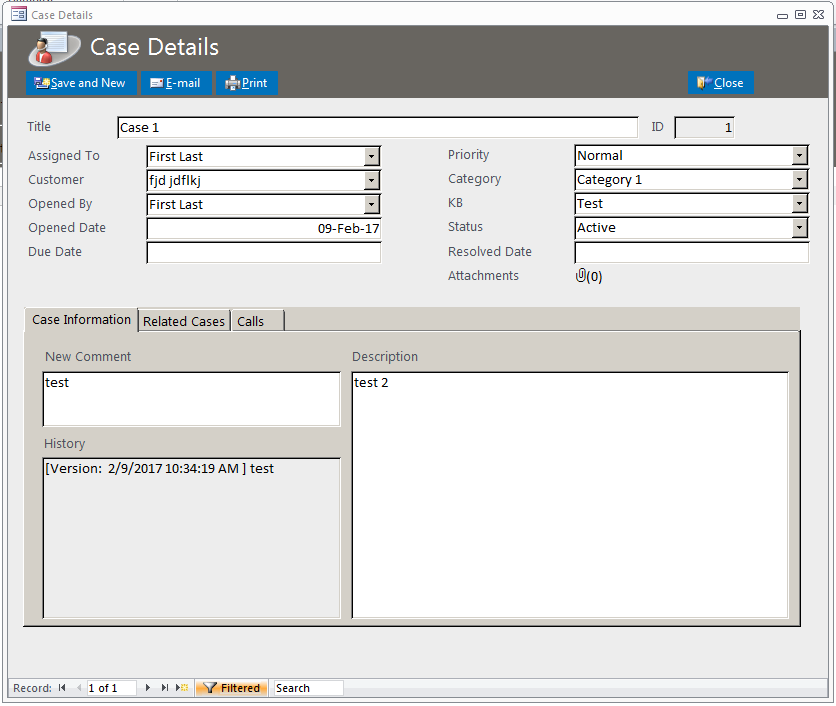Screen dimensions: 836x706
Task: Switch to the Related Cases tab
Action: coord(184,322)
